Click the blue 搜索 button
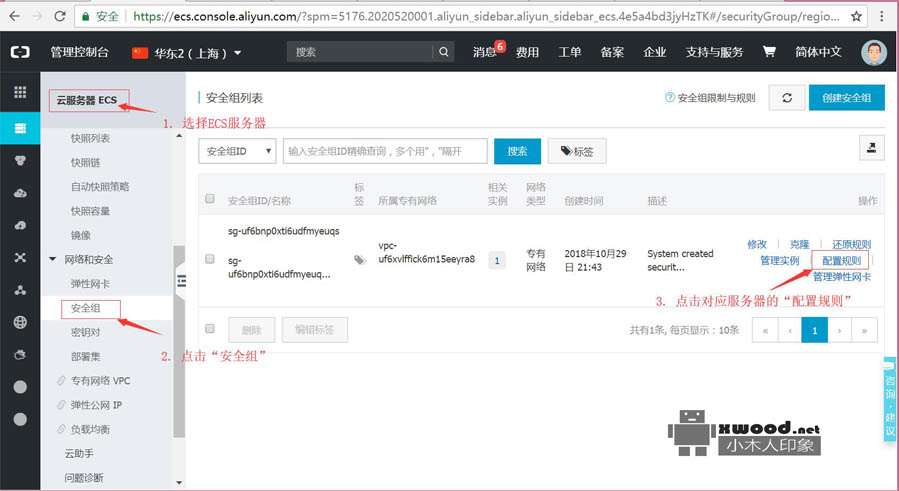This screenshot has width=899, height=491. pyautogui.click(x=517, y=151)
